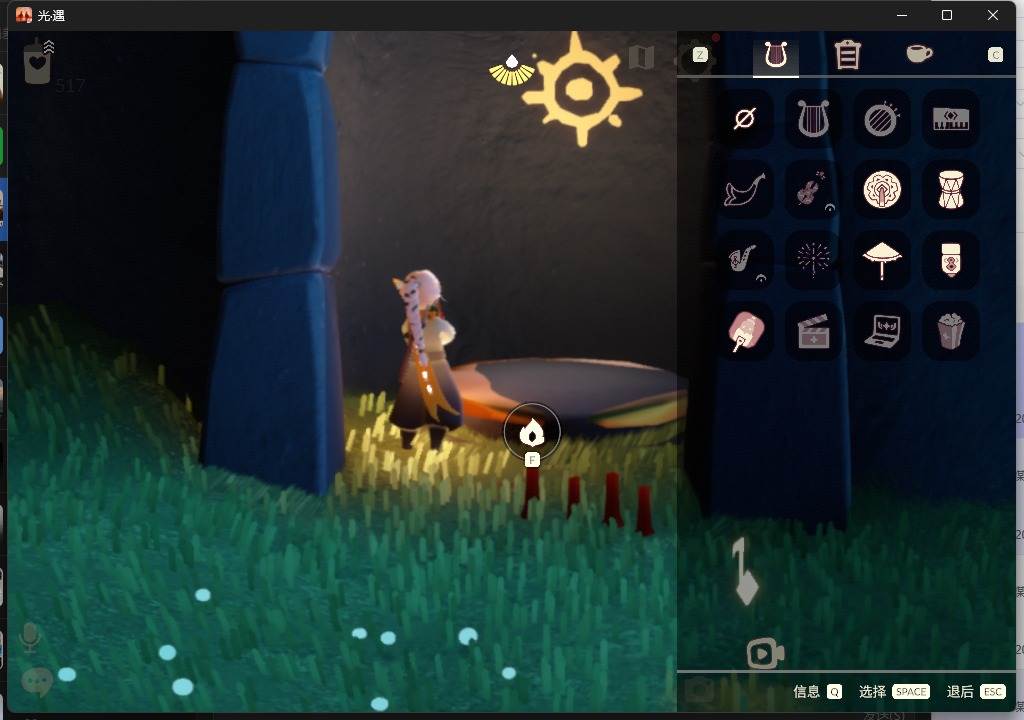Viewport: 1024px width, 720px height.
Task: Close the 光遇 game window
Action: tap(993, 15)
